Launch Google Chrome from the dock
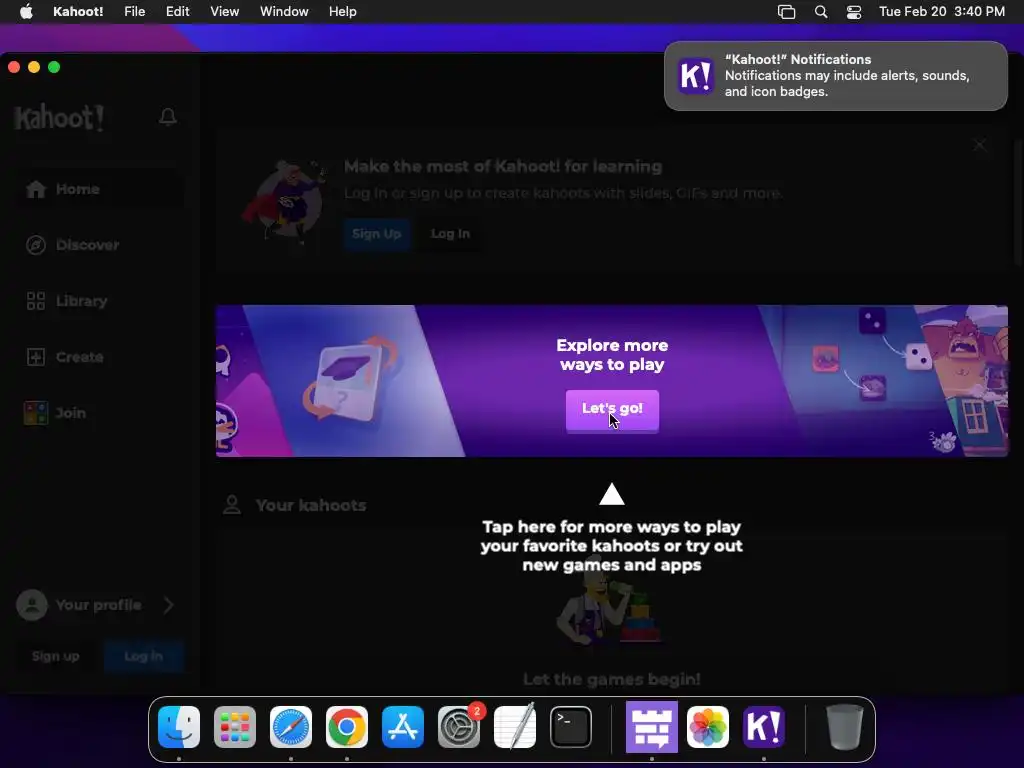 pos(347,727)
